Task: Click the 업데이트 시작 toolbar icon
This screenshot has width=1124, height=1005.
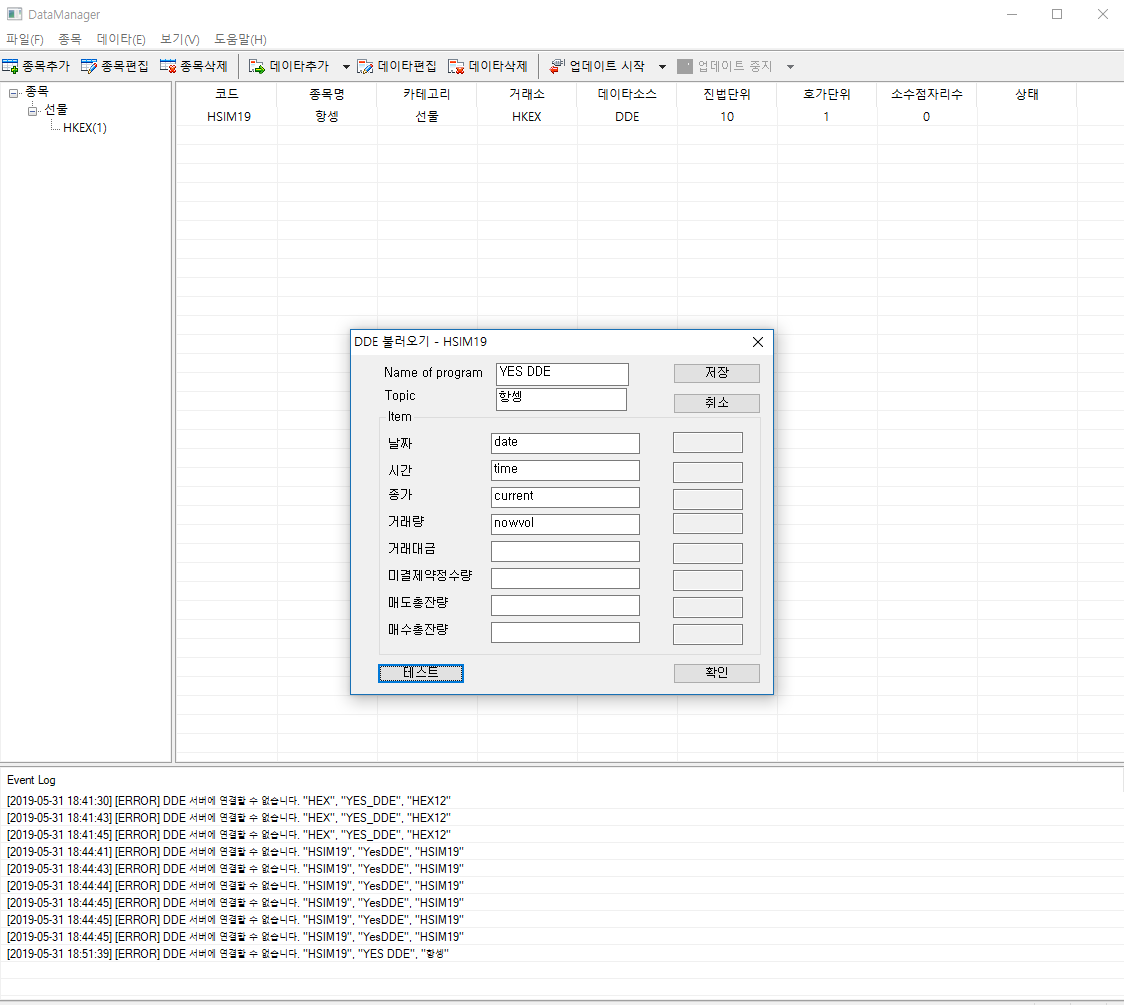Action: 557,66
